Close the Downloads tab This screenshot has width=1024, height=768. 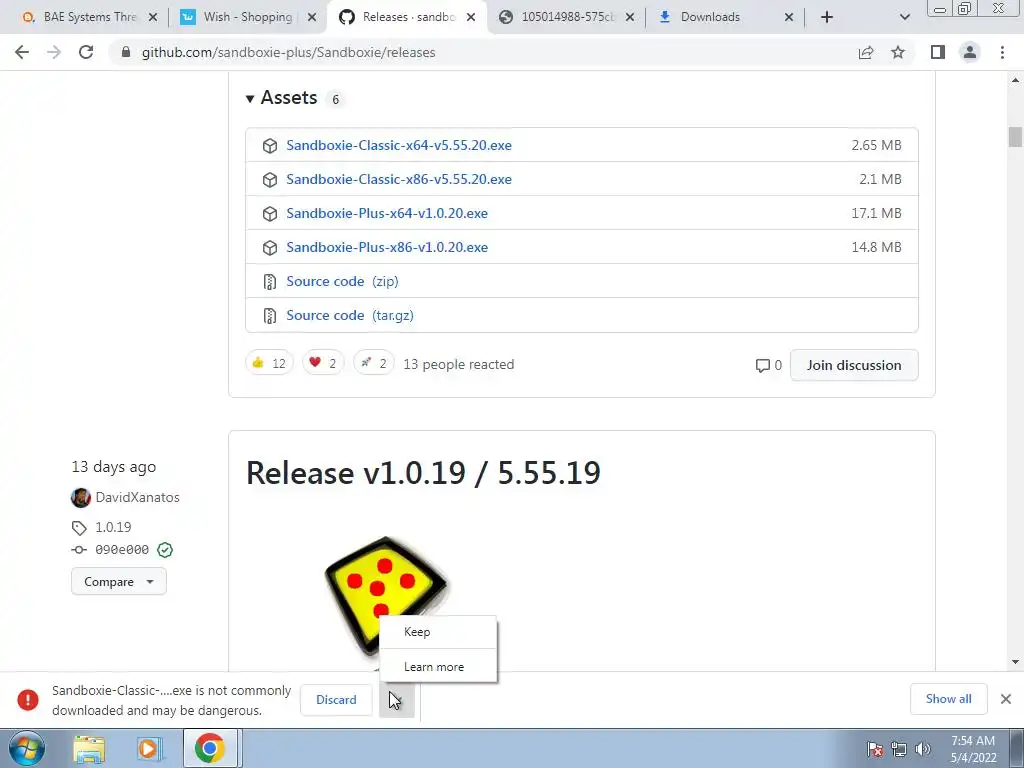click(789, 17)
